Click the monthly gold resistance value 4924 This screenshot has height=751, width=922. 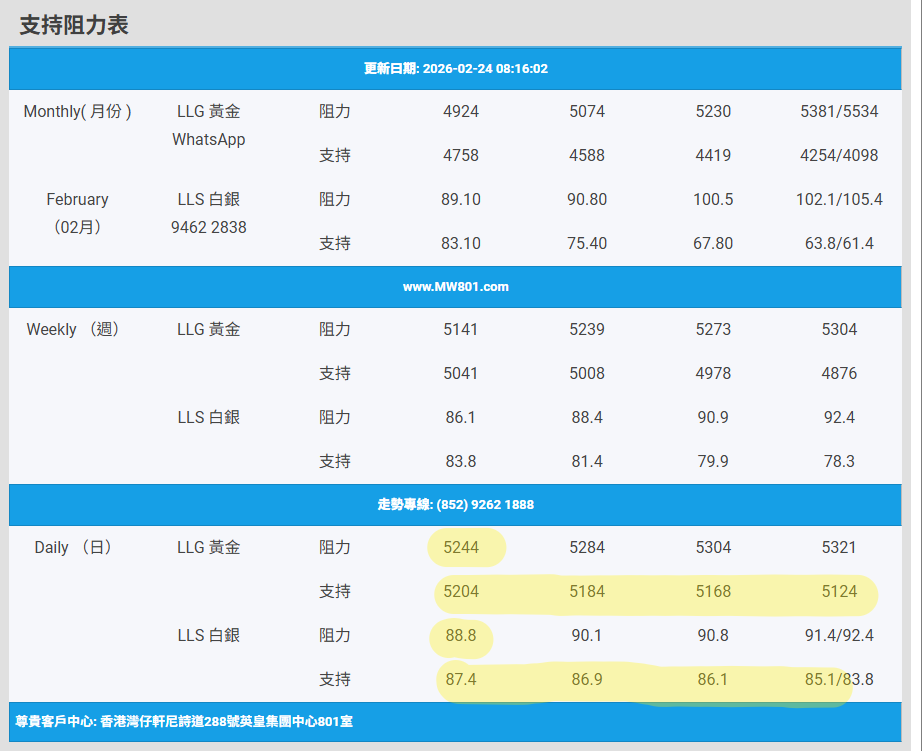[x=461, y=112]
